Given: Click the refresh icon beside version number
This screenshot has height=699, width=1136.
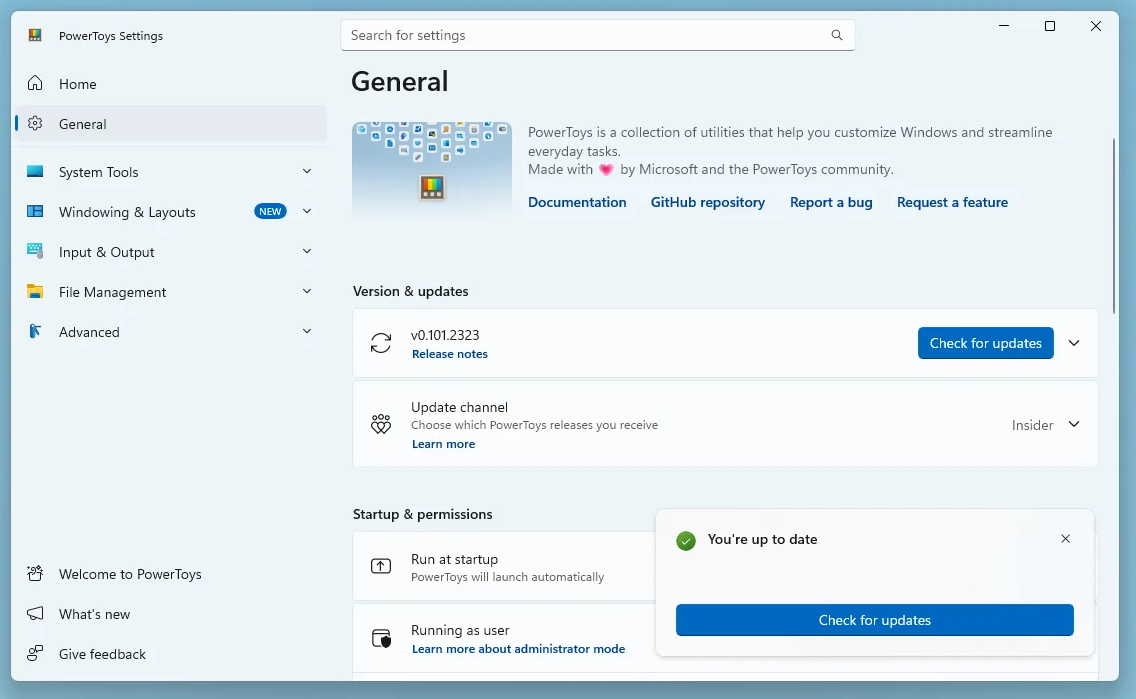Looking at the screenshot, I should point(381,343).
